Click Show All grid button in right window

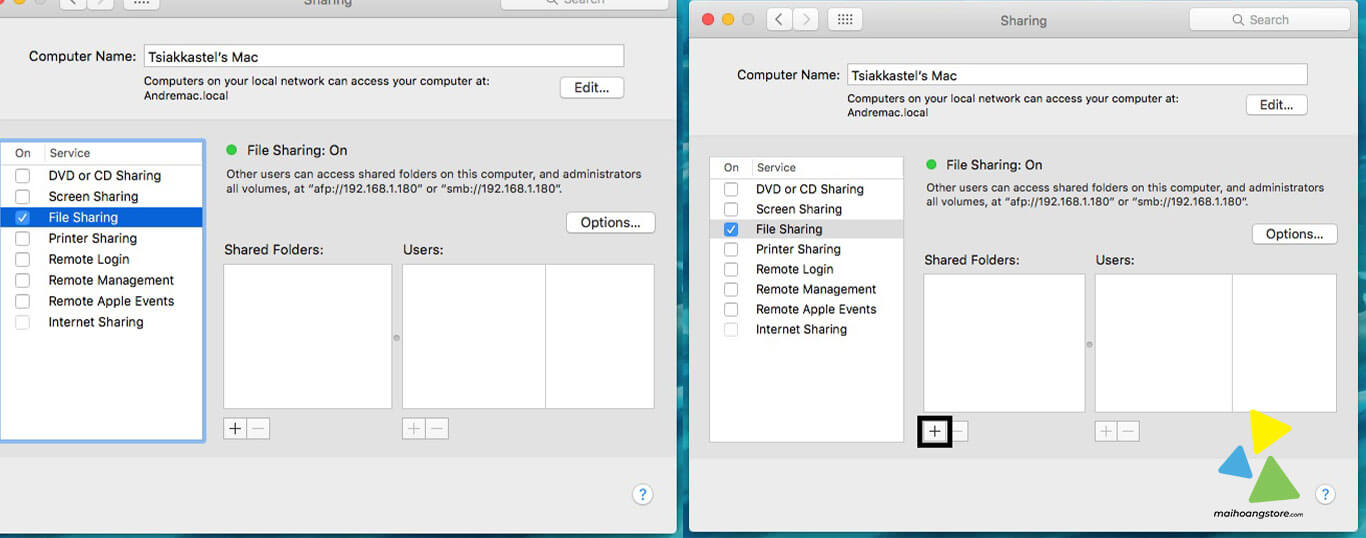click(845, 19)
